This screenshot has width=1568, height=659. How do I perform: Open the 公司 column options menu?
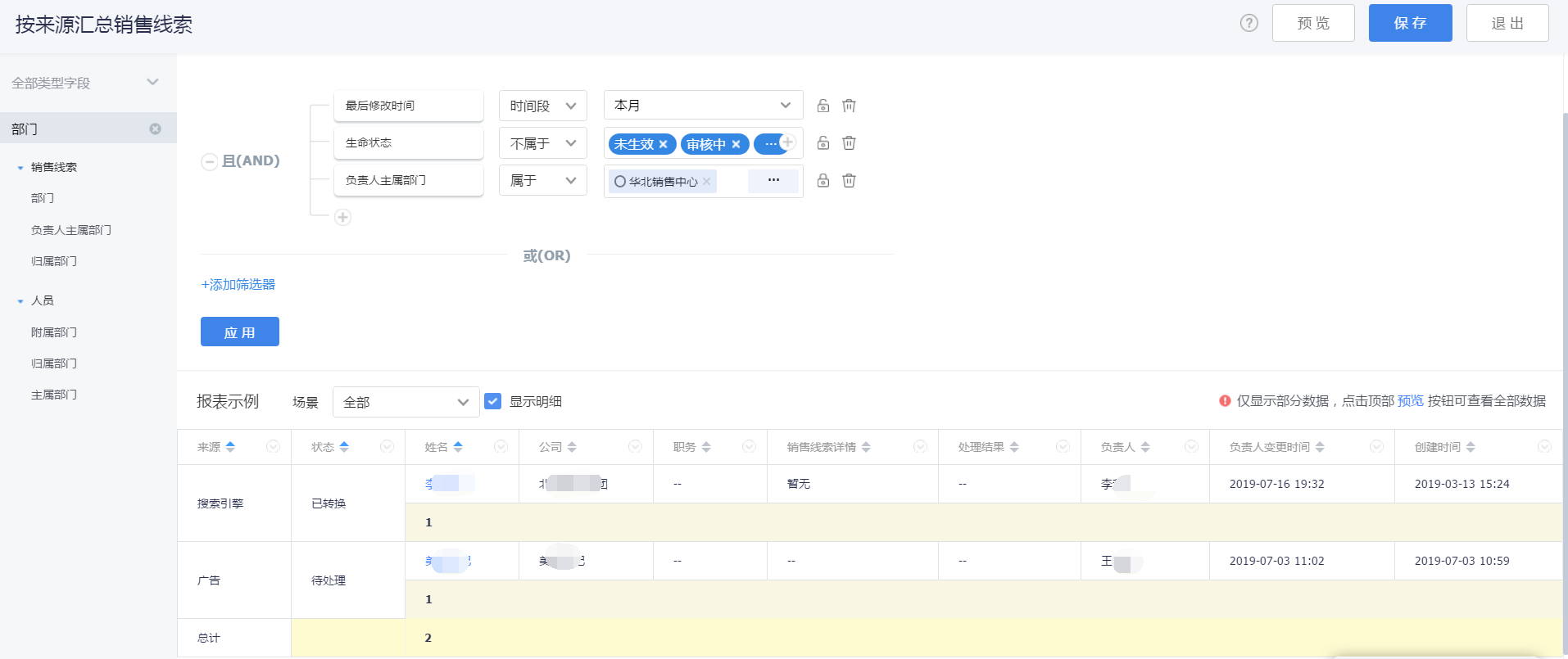[x=635, y=446]
